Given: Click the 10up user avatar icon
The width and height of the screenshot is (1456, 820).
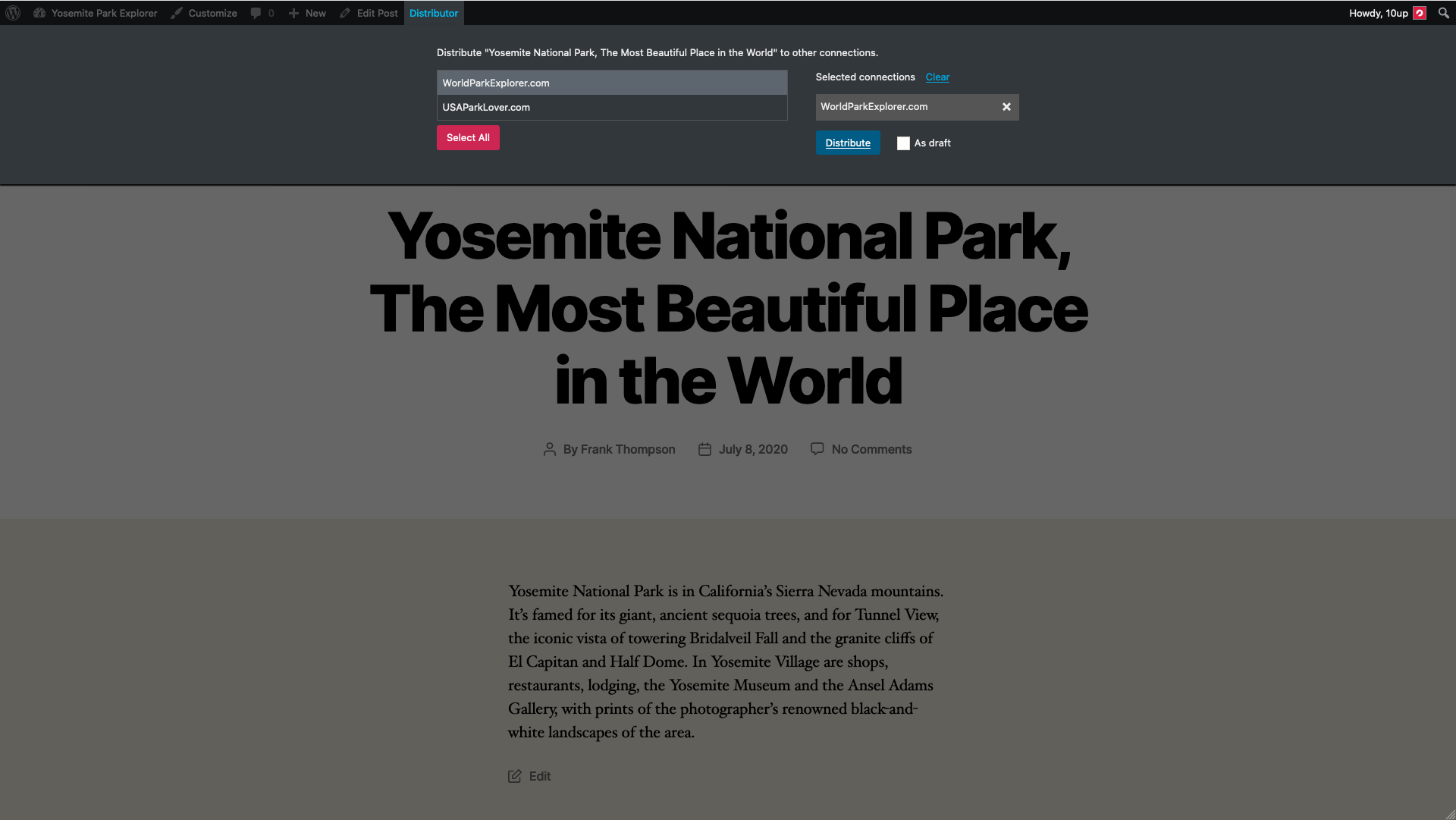Looking at the screenshot, I should coord(1420,13).
